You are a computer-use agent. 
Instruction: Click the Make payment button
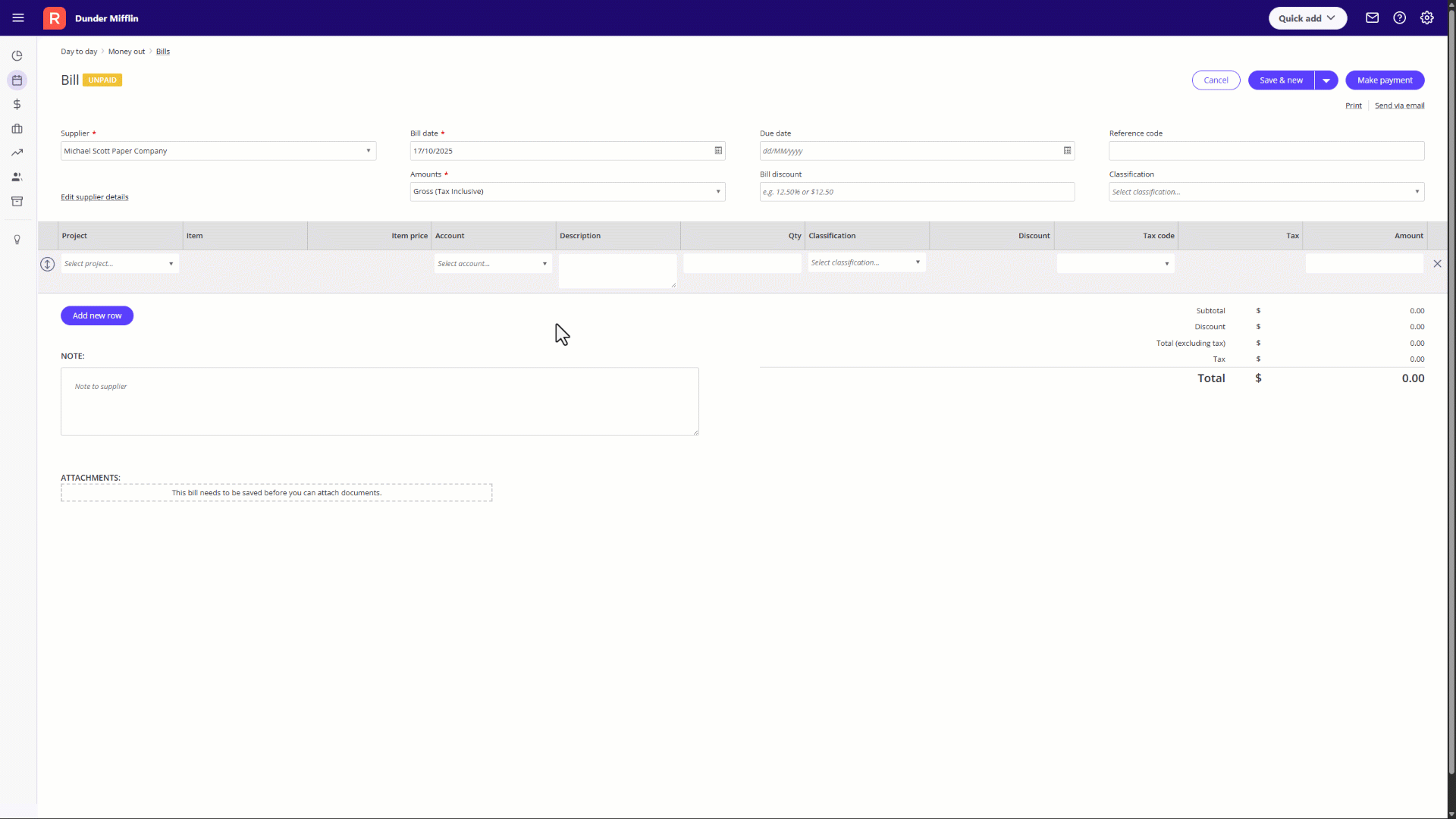(x=1384, y=80)
